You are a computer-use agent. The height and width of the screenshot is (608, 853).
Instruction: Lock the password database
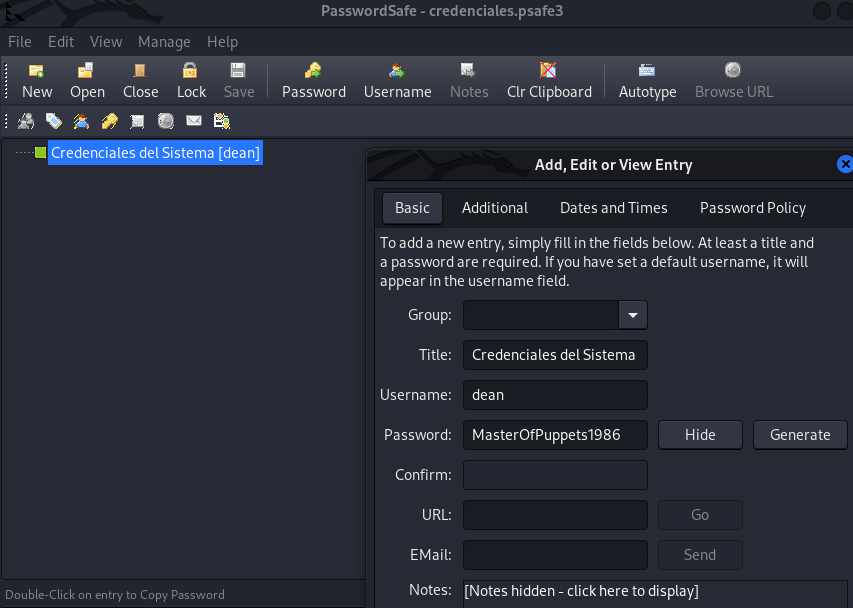click(191, 80)
